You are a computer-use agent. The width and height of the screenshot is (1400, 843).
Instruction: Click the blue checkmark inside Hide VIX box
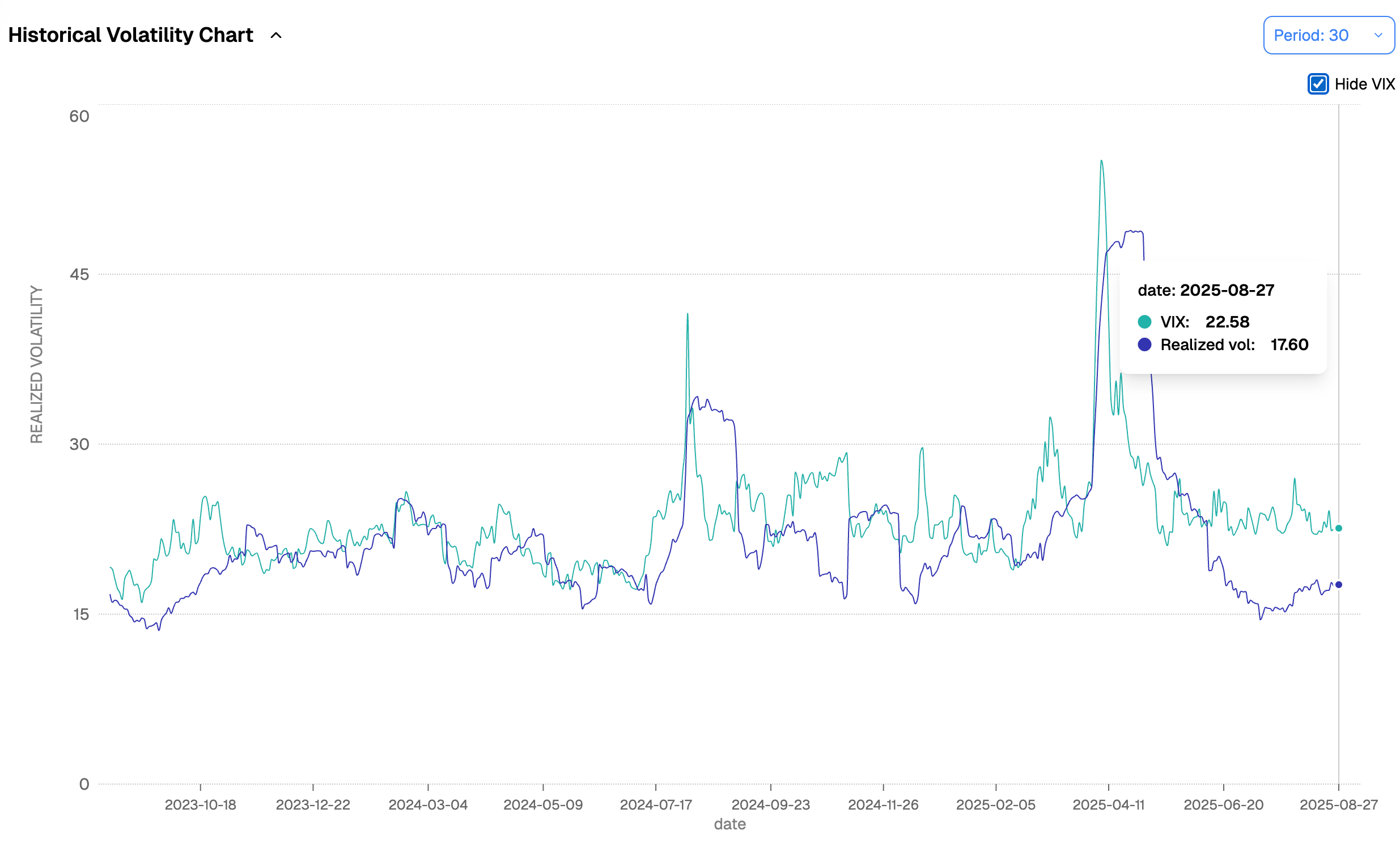click(x=1318, y=84)
